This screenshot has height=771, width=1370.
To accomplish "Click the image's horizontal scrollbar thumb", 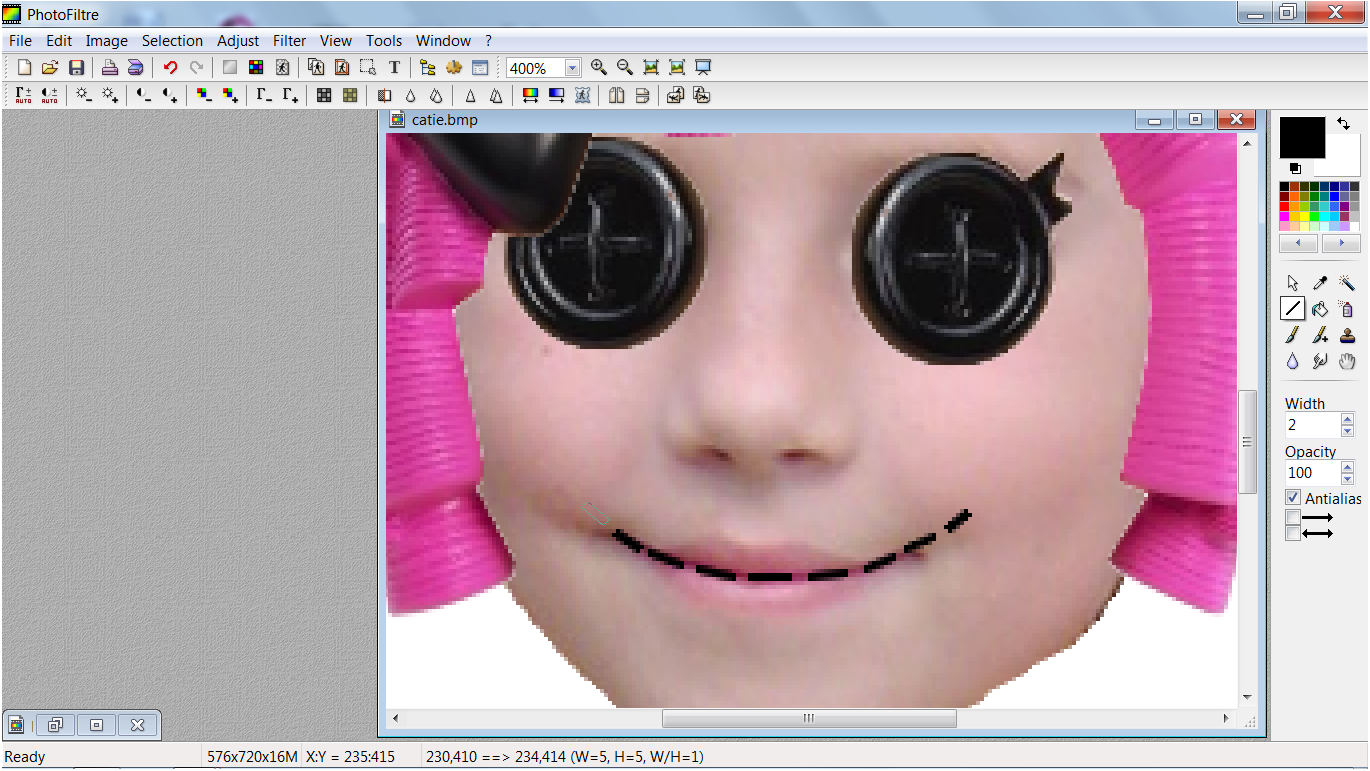I will (809, 718).
